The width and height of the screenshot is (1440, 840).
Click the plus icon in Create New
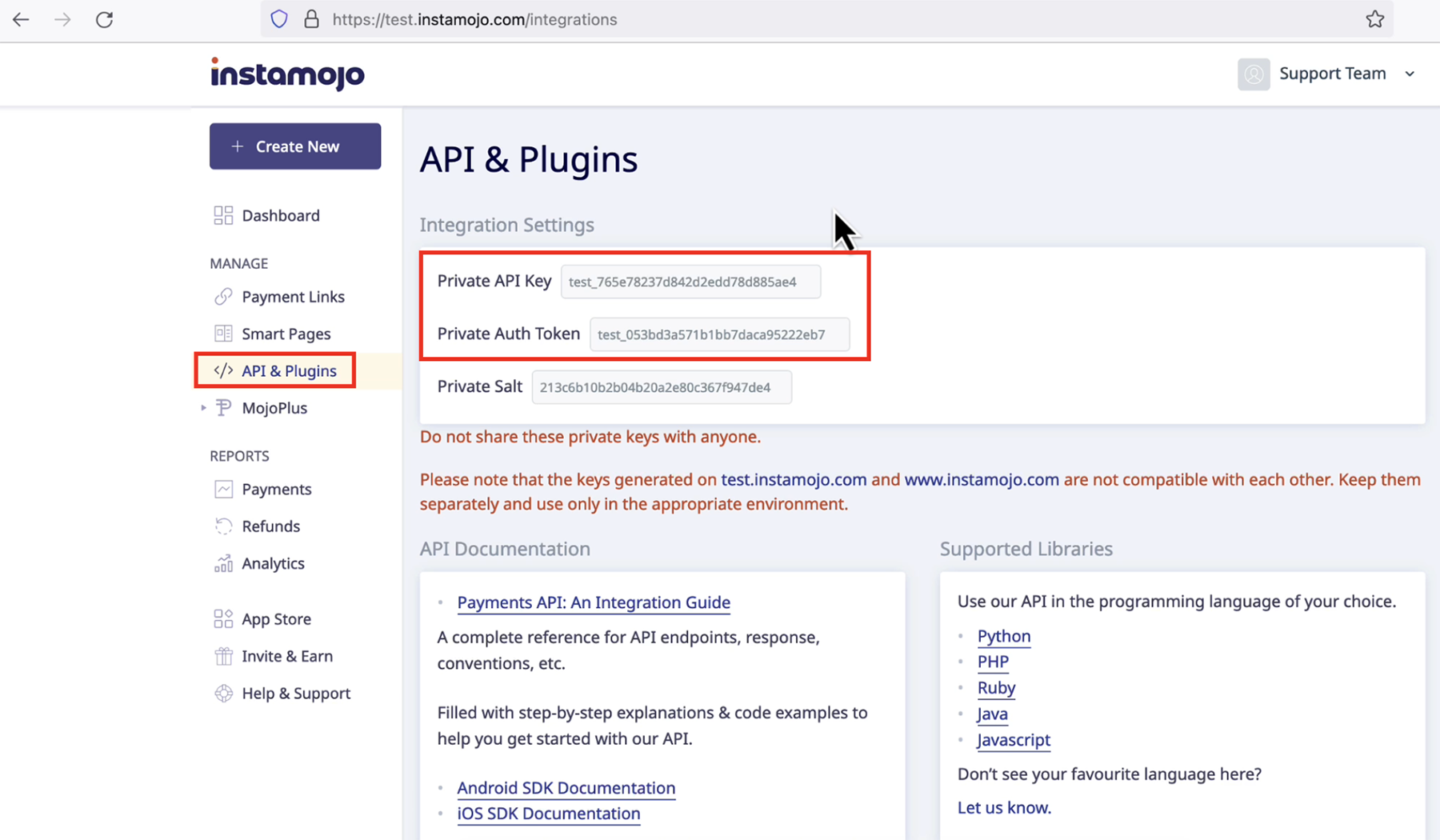pos(237,146)
